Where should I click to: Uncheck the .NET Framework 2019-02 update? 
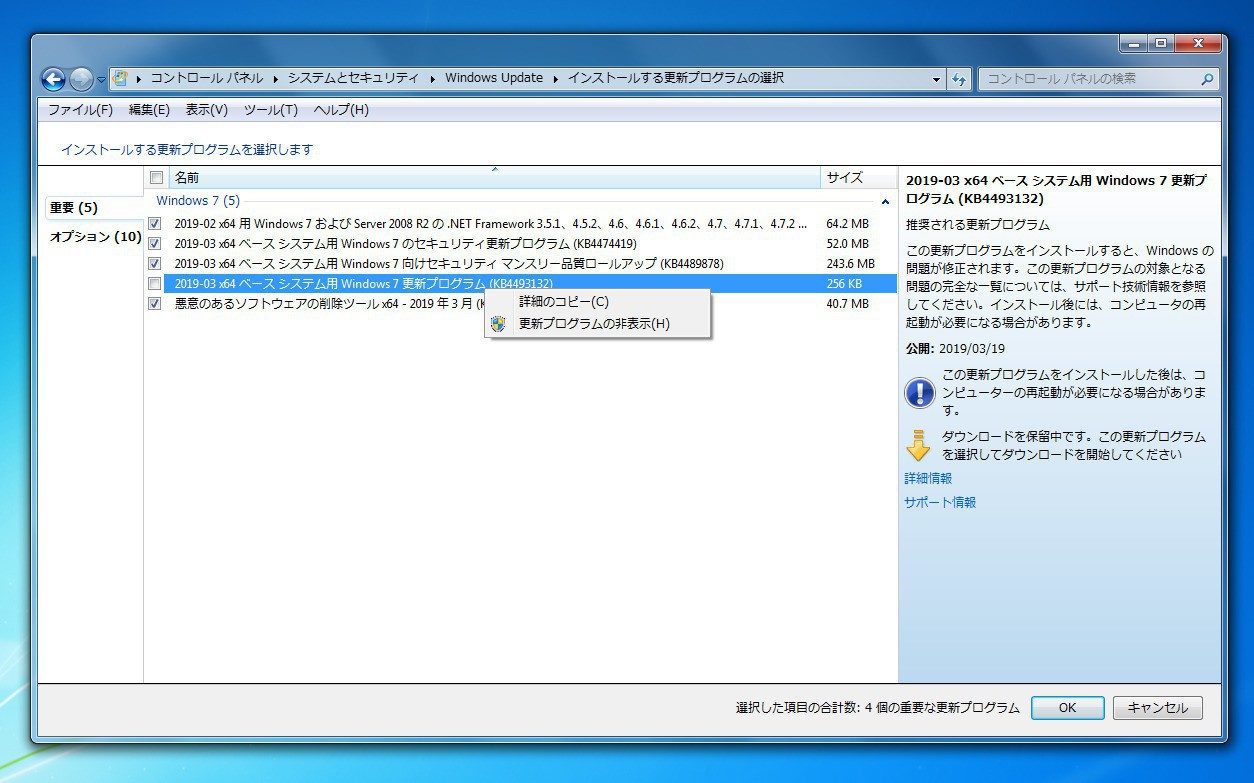coord(154,224)
